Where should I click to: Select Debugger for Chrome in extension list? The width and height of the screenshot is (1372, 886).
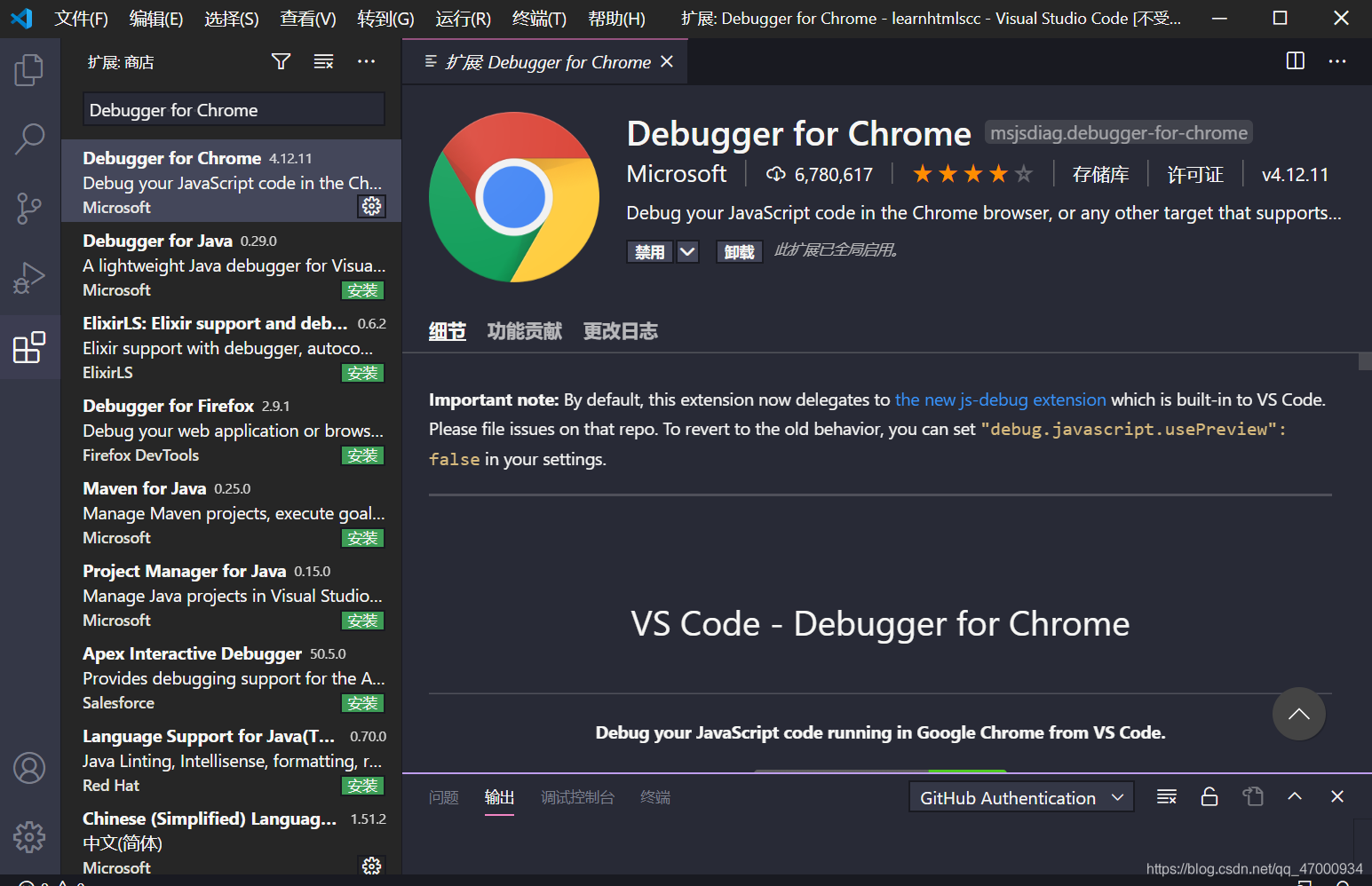click(231, 180)
